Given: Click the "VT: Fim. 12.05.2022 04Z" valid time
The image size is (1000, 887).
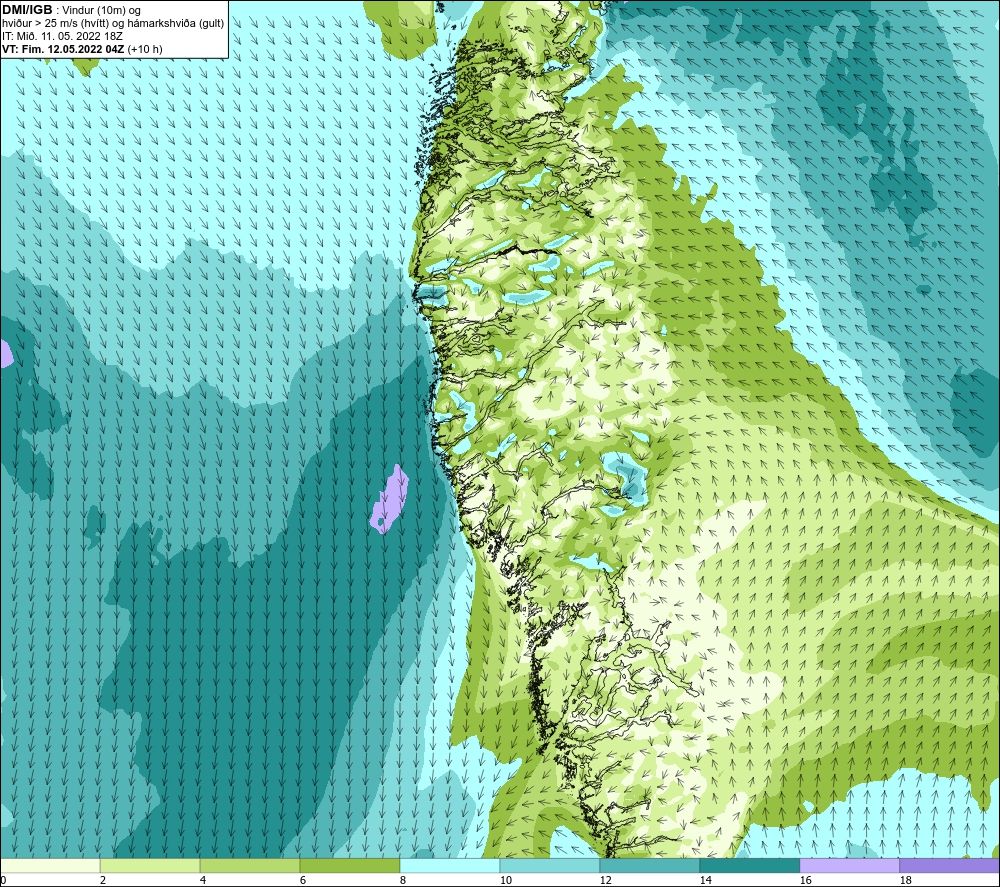Looking at the screenshot, I should tap(63, 49).
